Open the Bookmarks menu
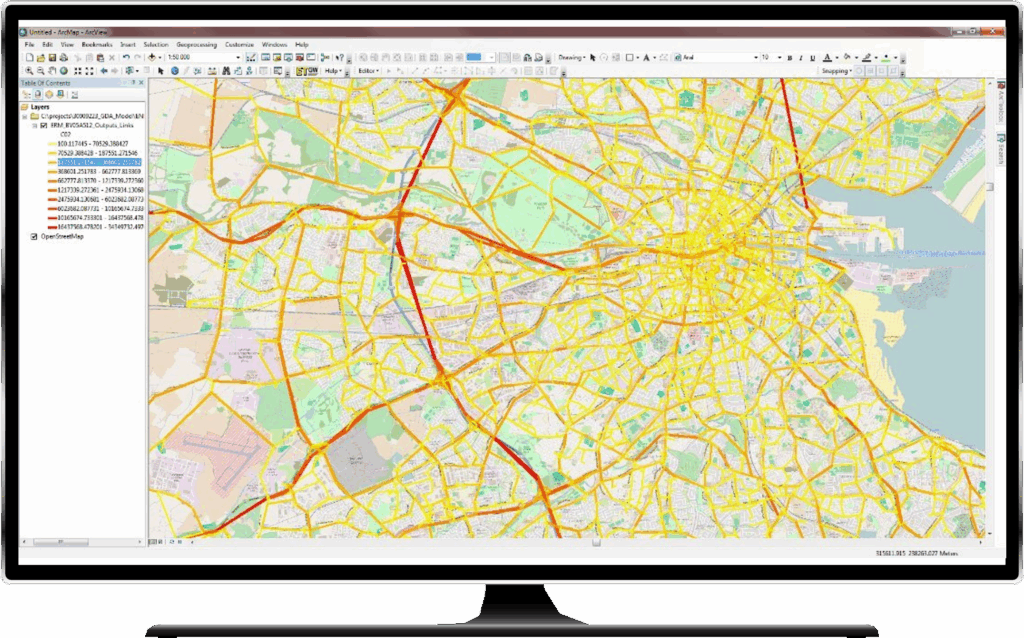 [97, 45]
